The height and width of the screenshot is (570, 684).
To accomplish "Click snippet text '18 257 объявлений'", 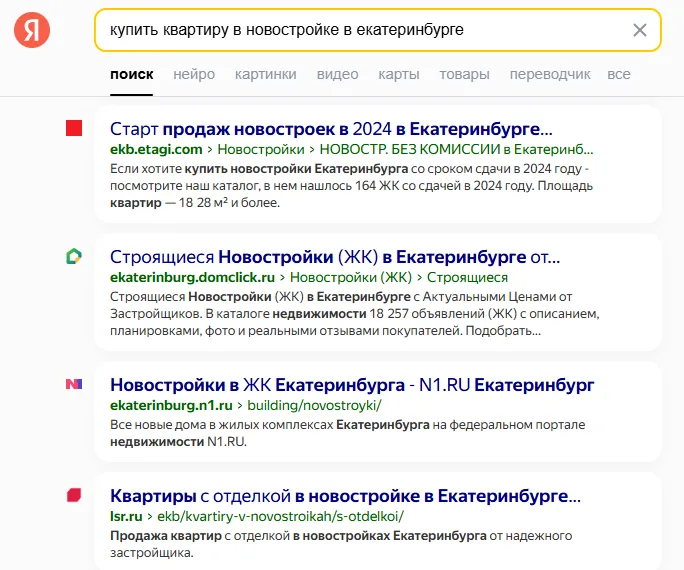I will (x=426, y=314).
